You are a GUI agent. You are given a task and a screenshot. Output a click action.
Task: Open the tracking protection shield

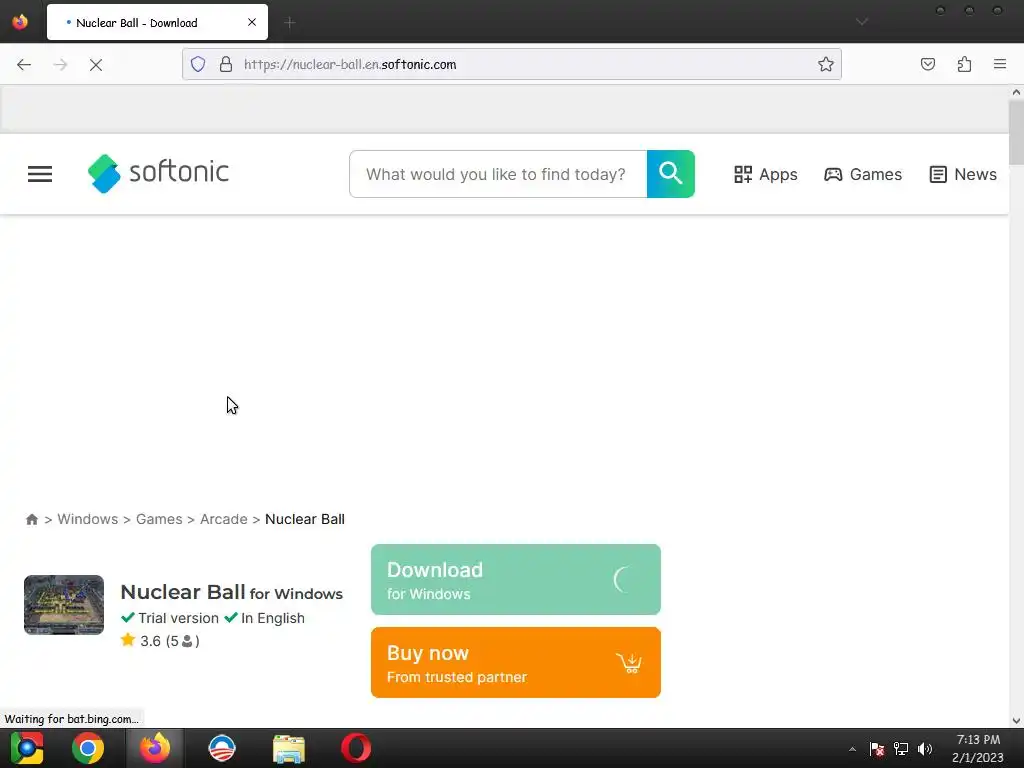[198, 64]
